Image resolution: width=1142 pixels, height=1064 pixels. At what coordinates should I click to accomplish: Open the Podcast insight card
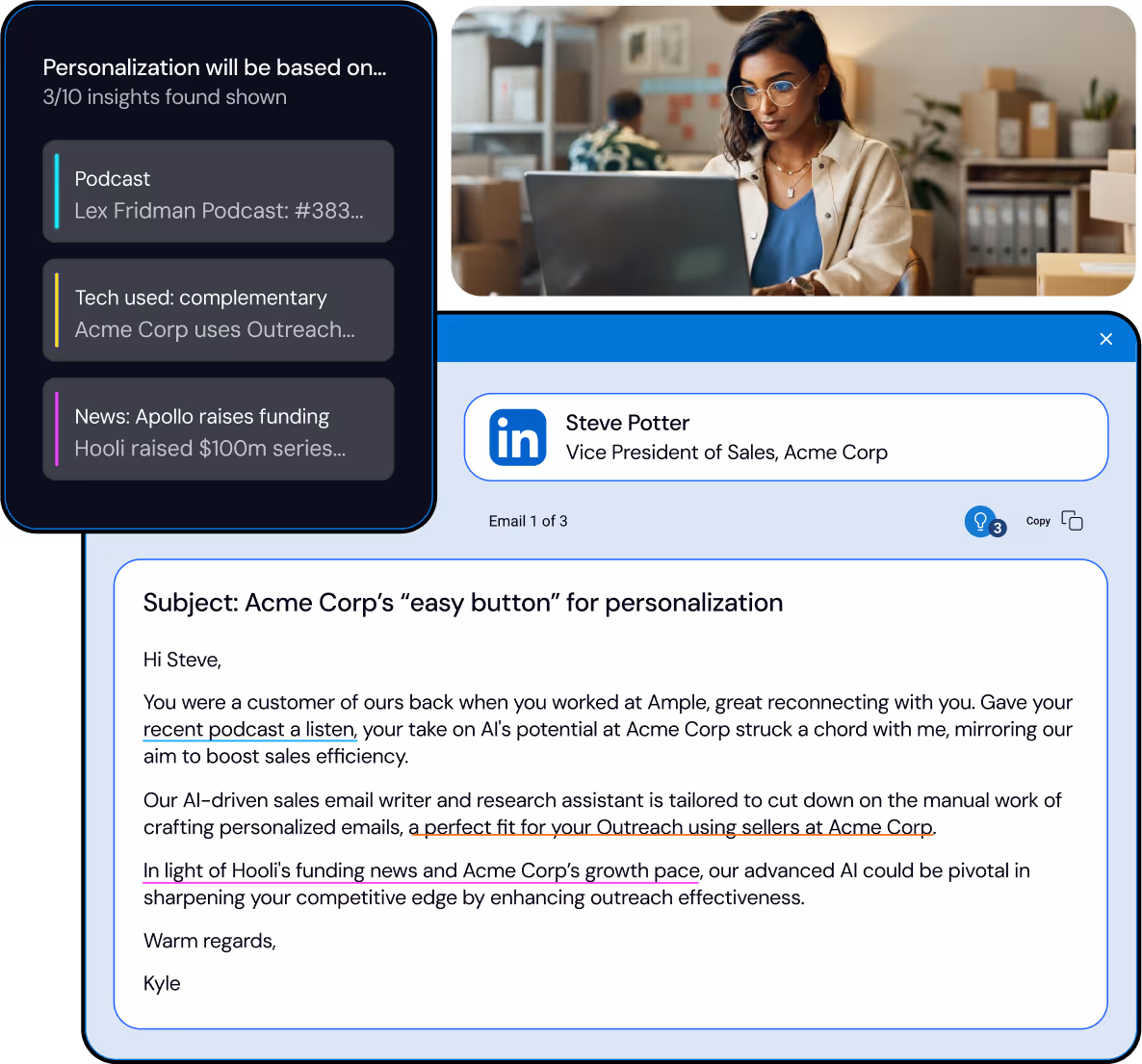[x=219, y=192]
